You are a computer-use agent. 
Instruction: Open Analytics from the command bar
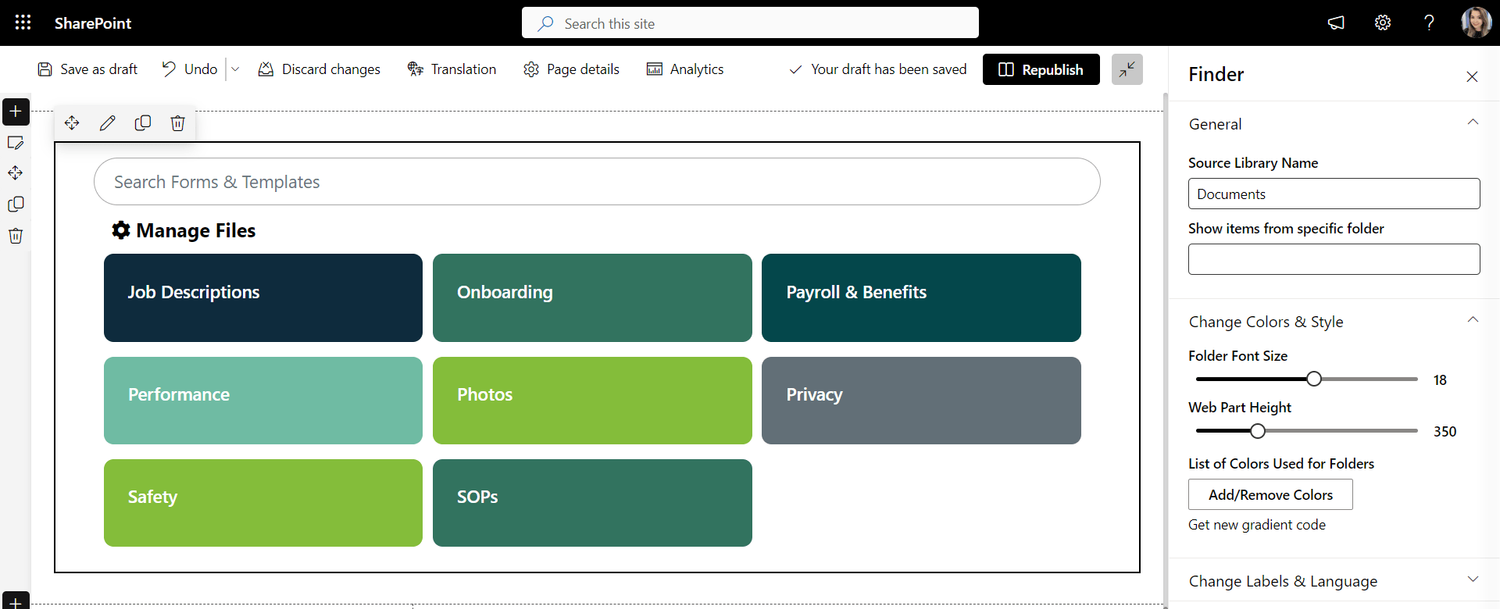[x=684, y=69]
